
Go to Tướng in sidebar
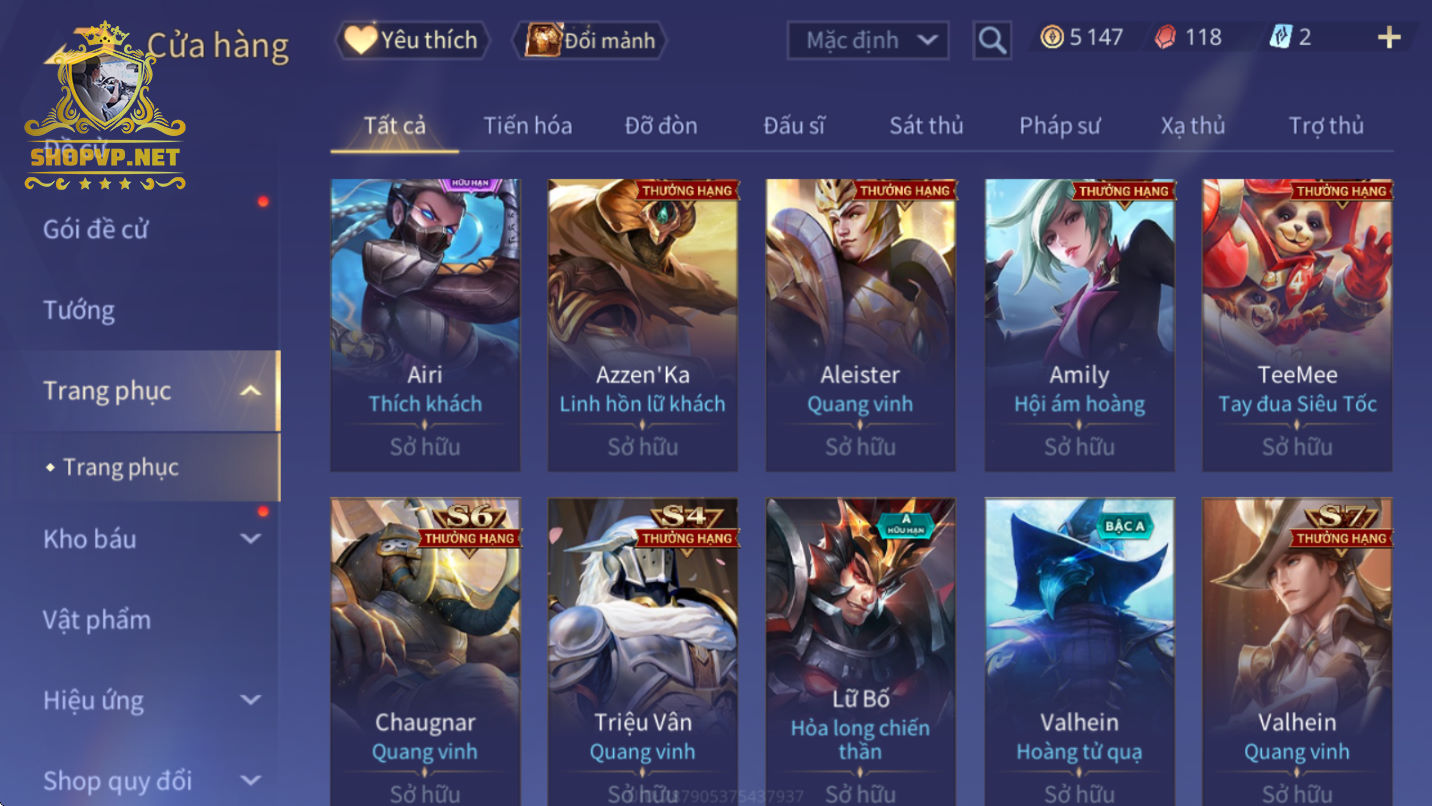pyautogui.click(x=79, y=310)
